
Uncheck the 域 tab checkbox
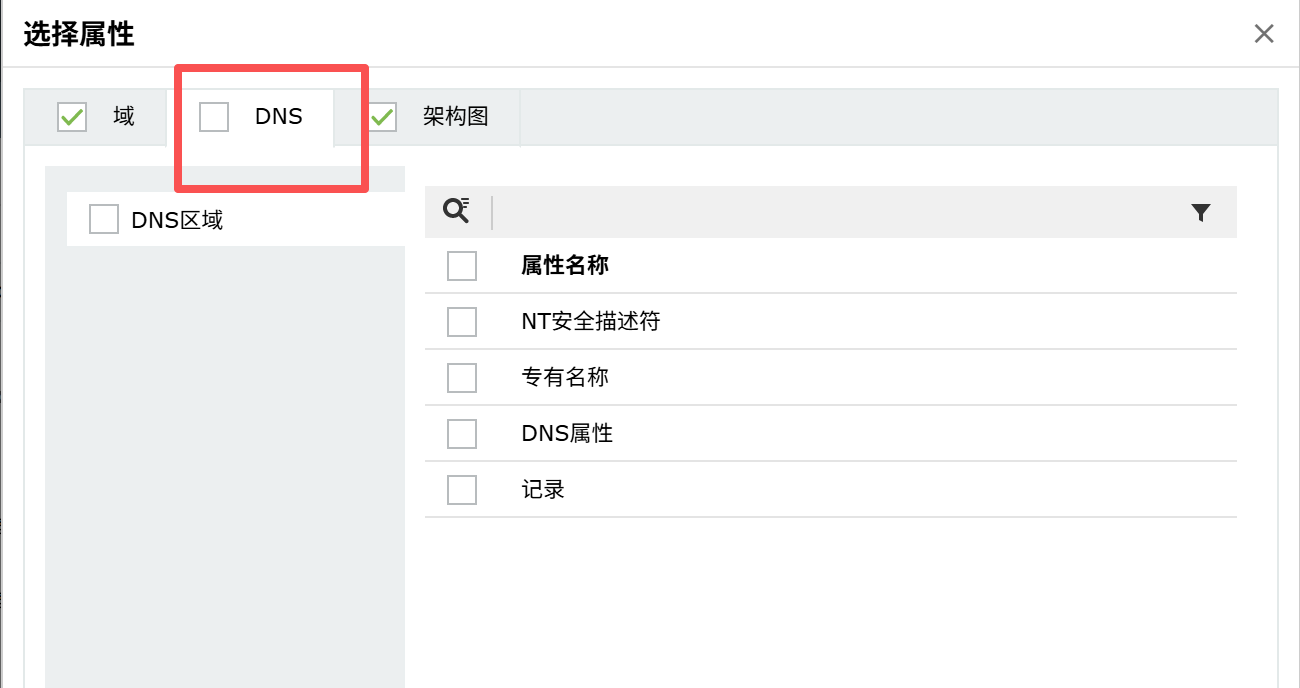[72, 117]
